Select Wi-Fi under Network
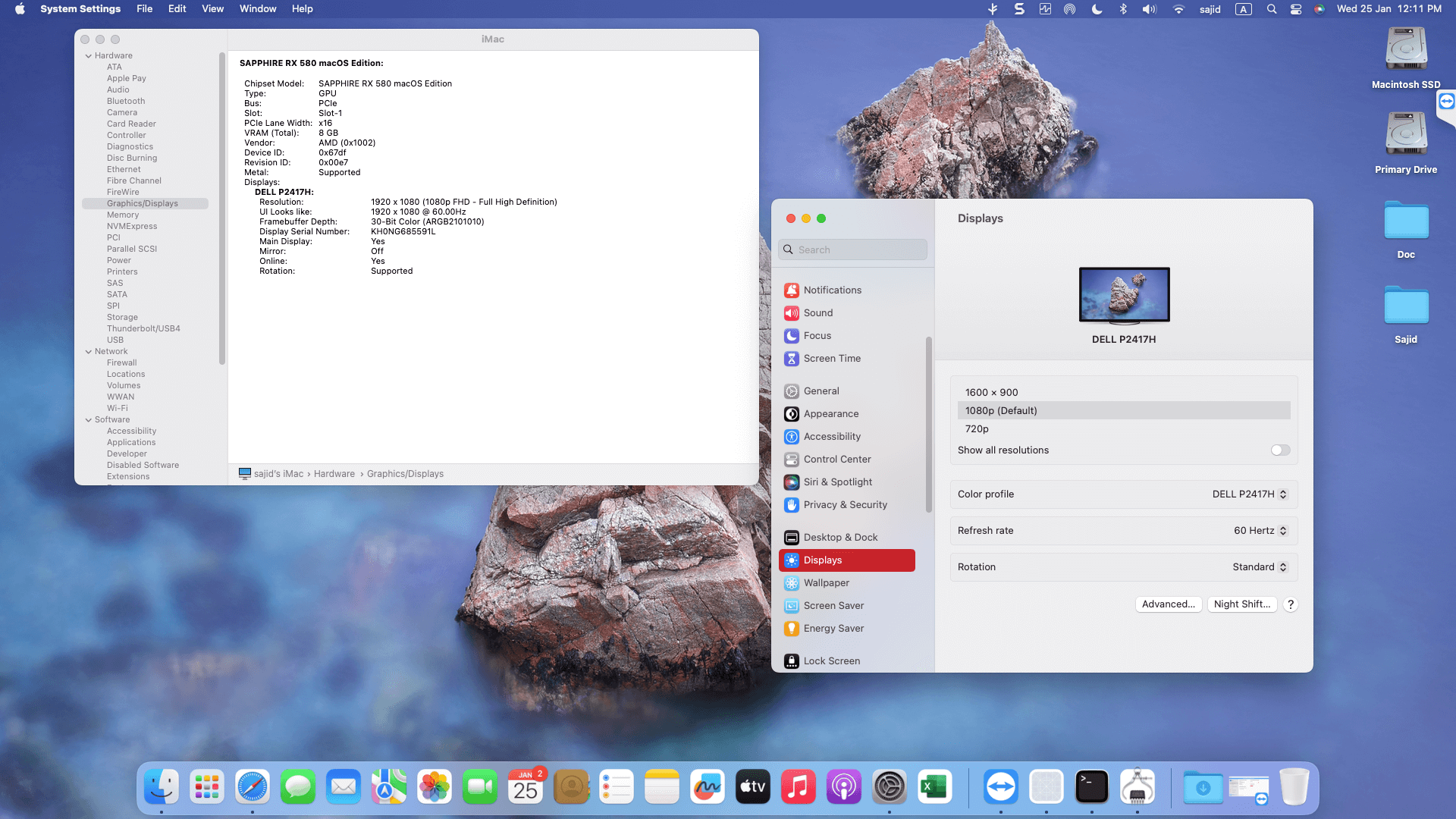This screenshot has height=819, width=1456. [x=118, y=409]
